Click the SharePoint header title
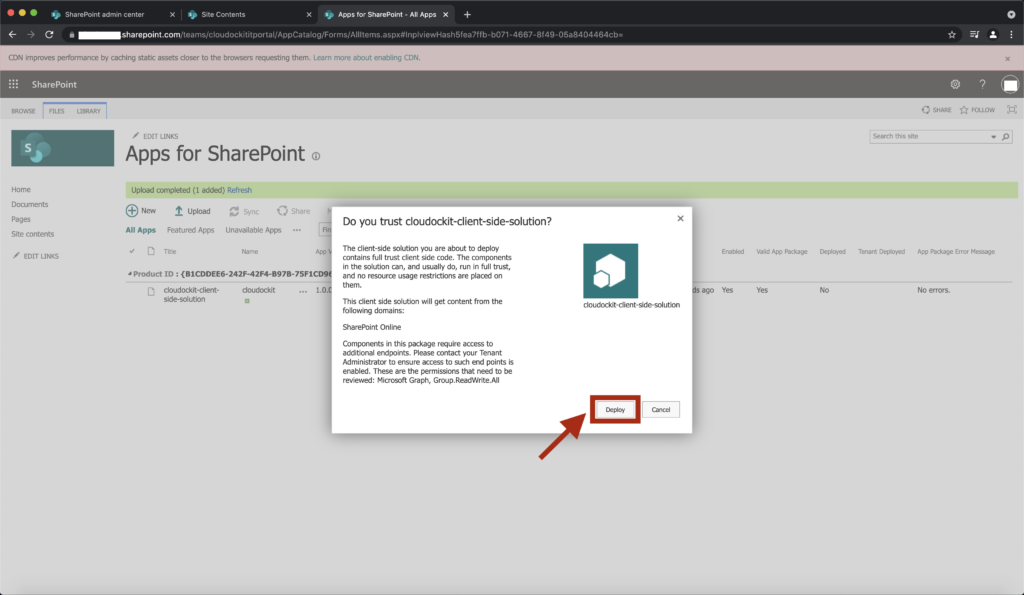 [x=54, y=84]
